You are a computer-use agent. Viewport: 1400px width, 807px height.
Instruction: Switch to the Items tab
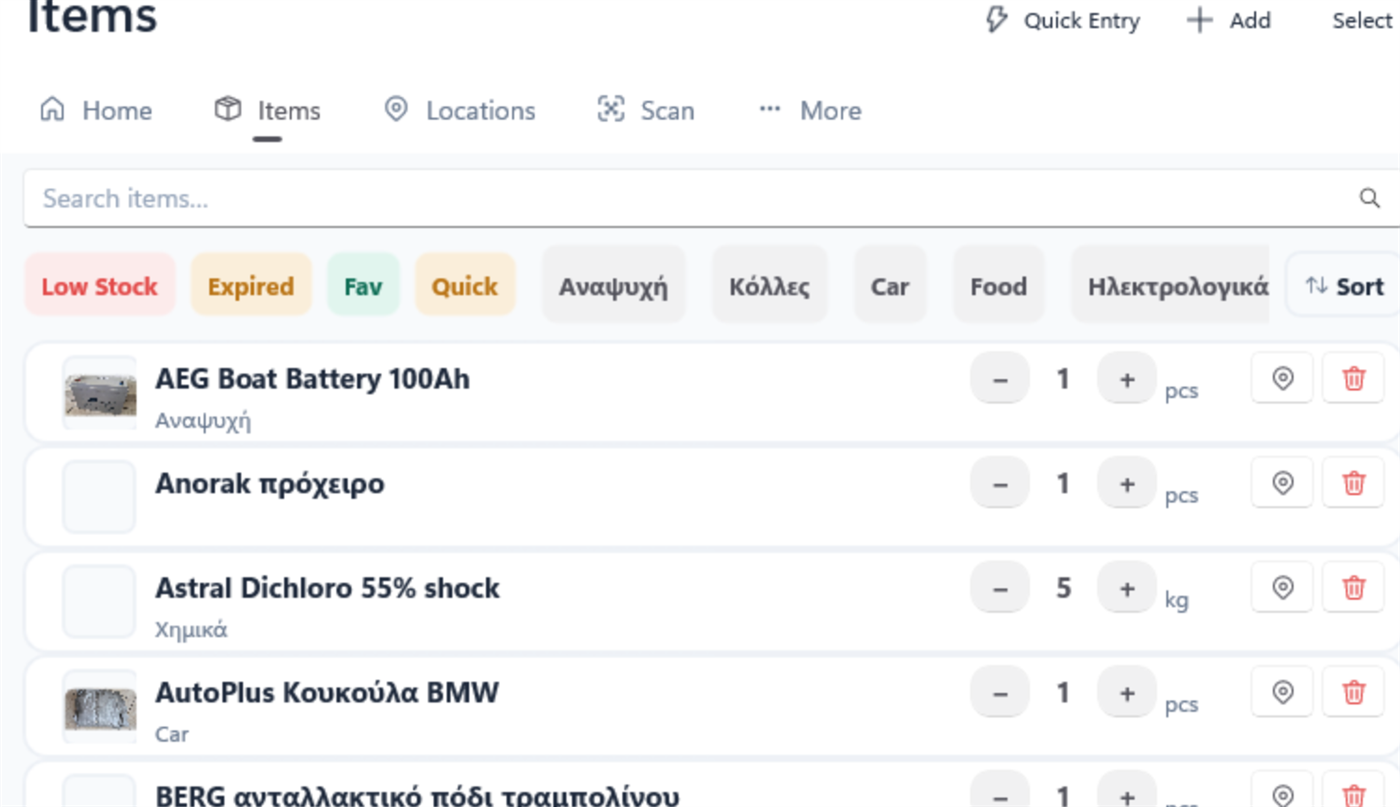[268, 110]
